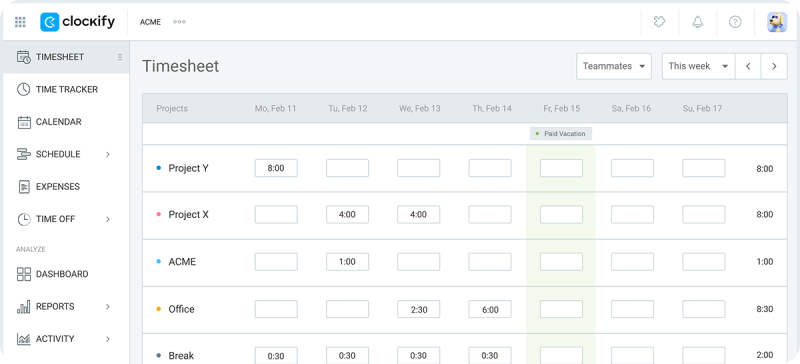Screen dimensions: 800x364
Task: Edit Project X Tuesday 4:00 field
Action: (x=347, y=215)
